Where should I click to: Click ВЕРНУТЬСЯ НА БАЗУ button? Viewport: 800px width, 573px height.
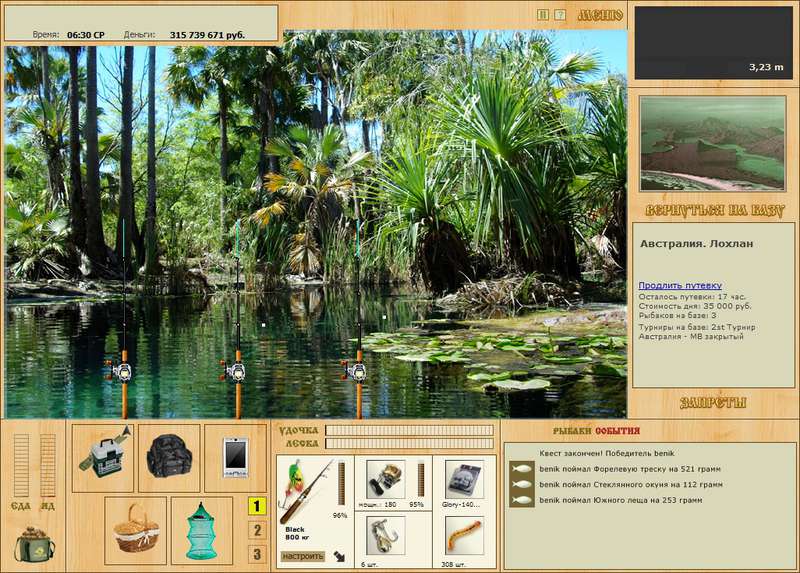(714, 211)
